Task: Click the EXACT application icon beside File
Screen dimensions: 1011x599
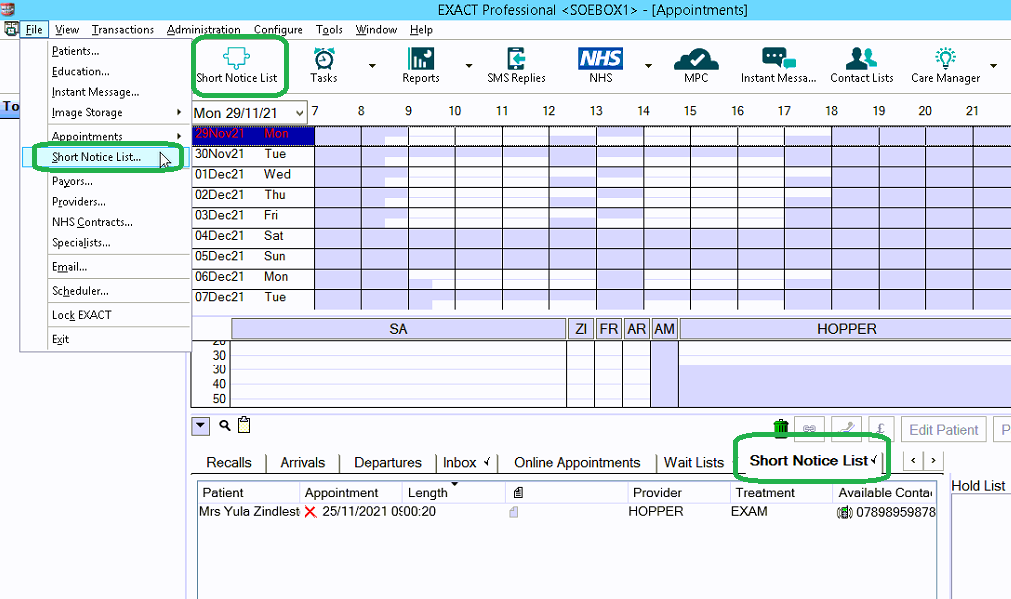Action: coord(10,29)
